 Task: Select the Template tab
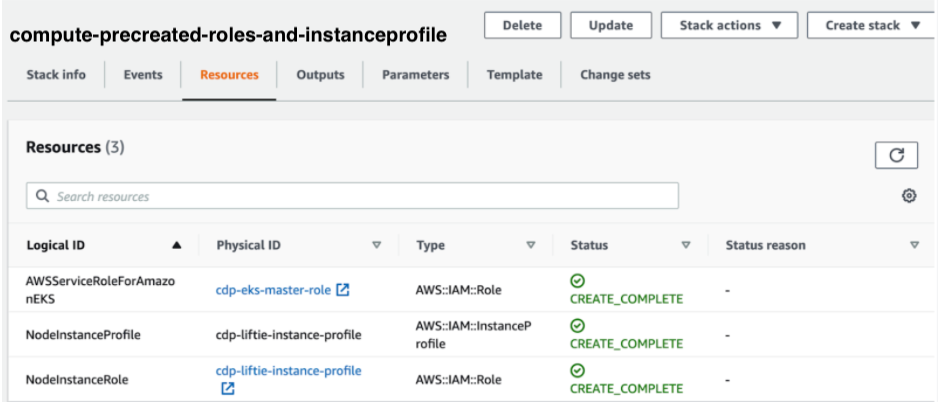[x=514, y=75]
